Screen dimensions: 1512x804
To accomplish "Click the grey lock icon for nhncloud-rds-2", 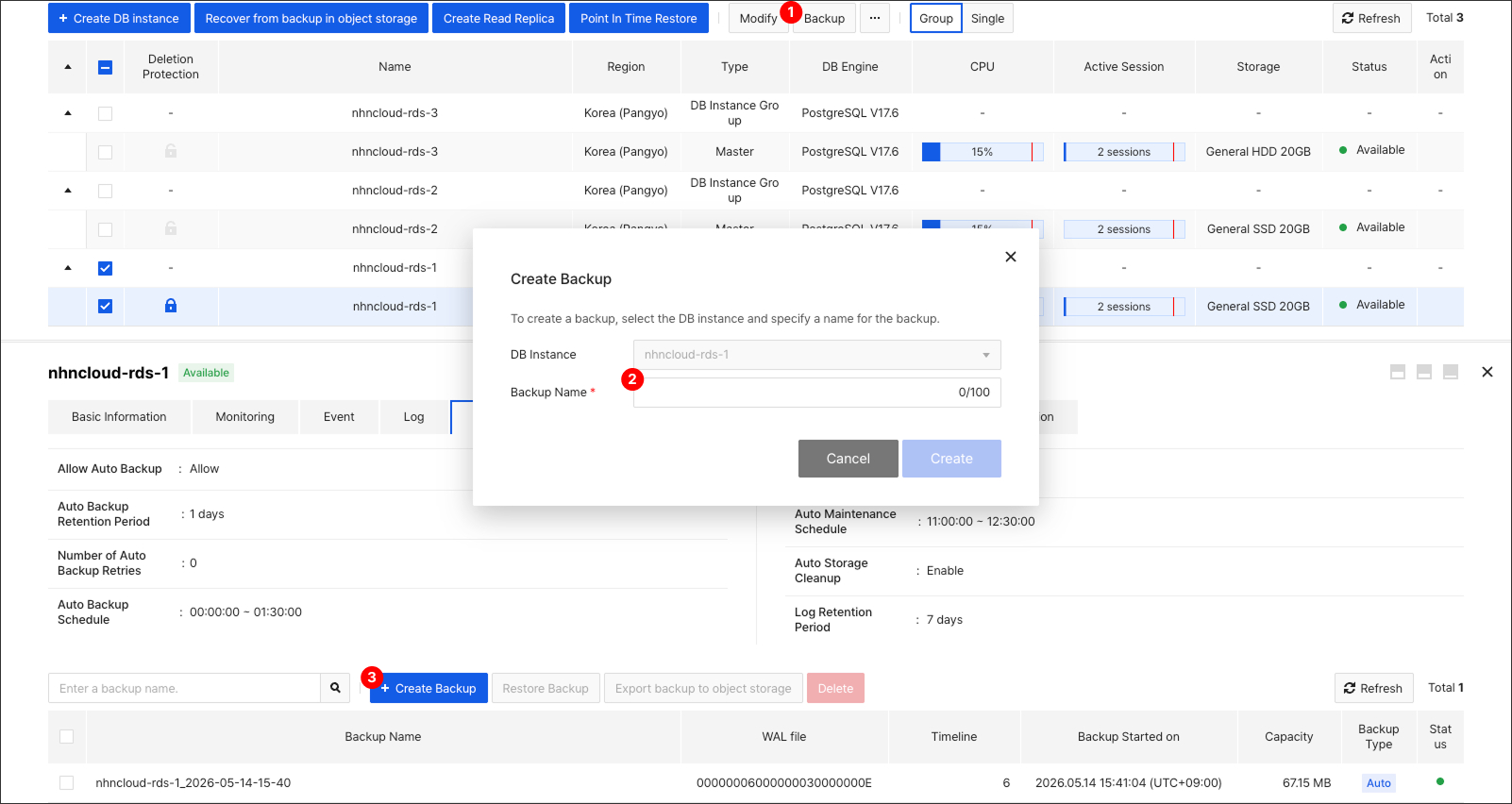I will pyautogui.click(x=171, y=228).
